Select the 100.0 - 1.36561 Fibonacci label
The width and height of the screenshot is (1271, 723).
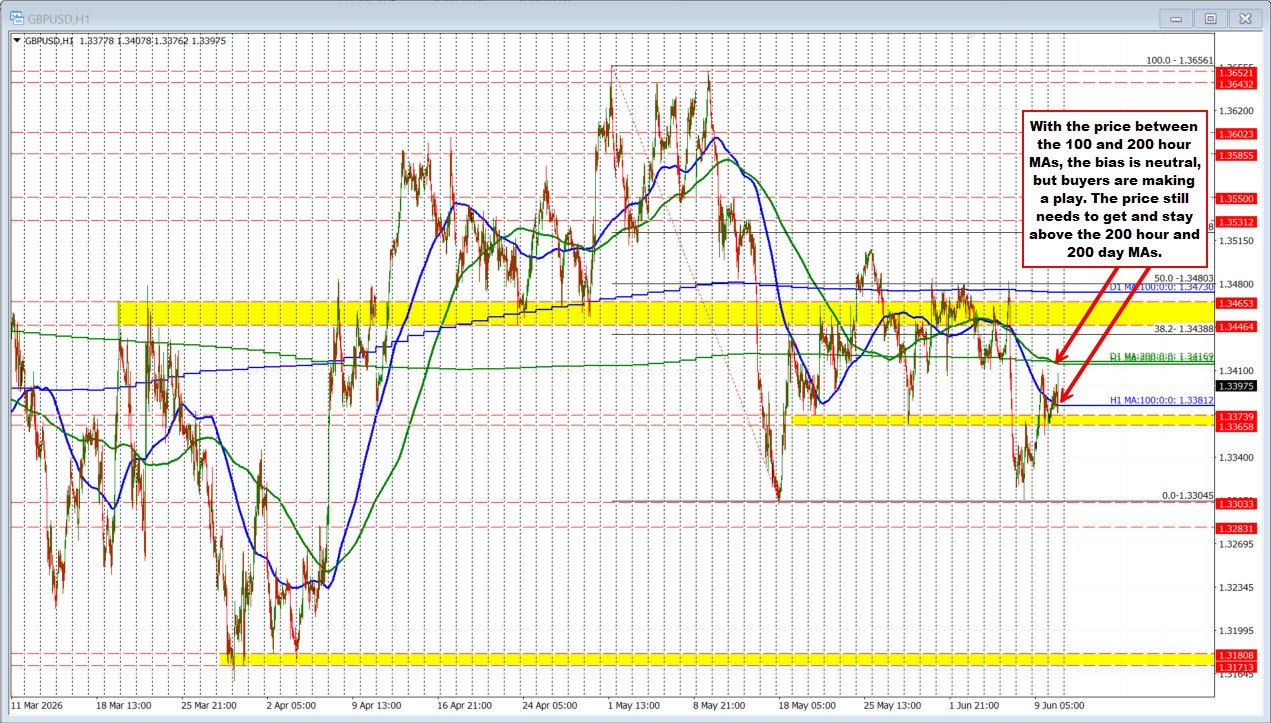pyautogui.click(x=1179, y=60)
